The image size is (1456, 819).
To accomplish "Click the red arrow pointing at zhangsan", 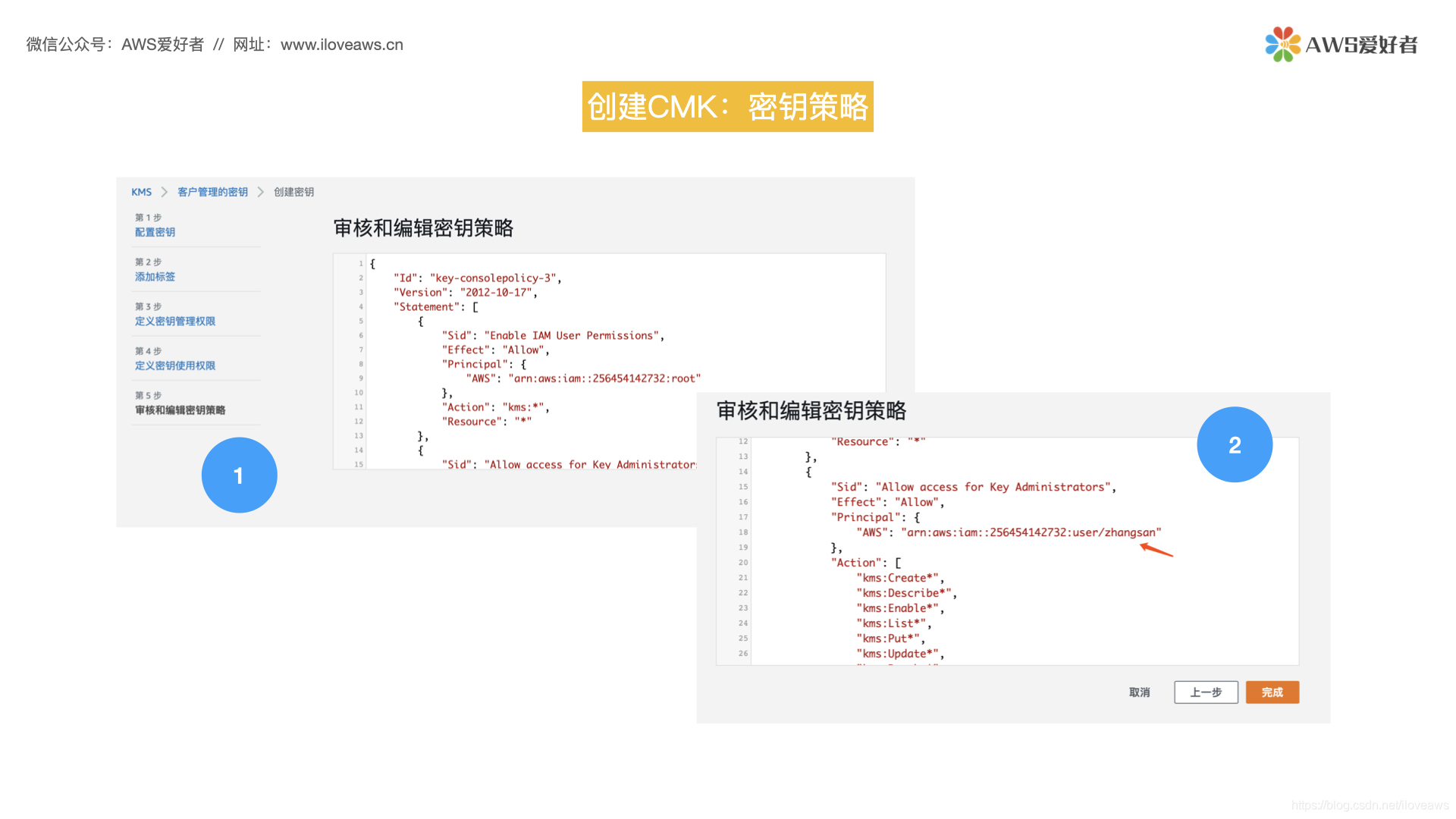I will tap(1156, 550).
